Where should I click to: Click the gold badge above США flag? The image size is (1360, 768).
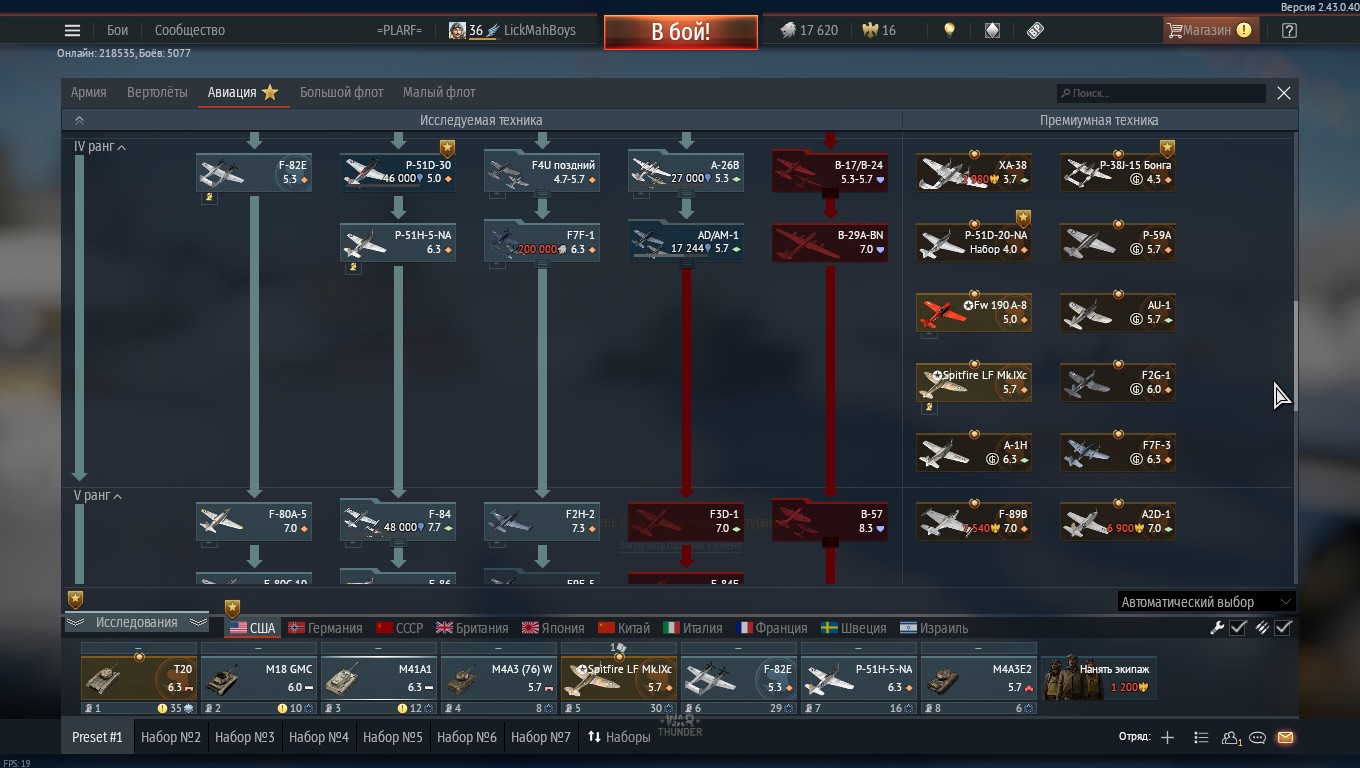[232, 608]
